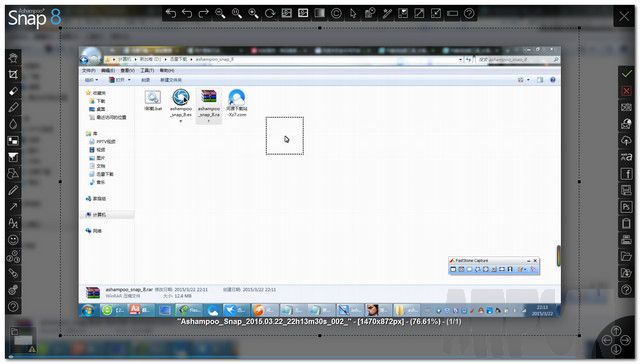Screen dimensions: 640x364
Task: Select the blur droplet tool
Action: point(13,124)
